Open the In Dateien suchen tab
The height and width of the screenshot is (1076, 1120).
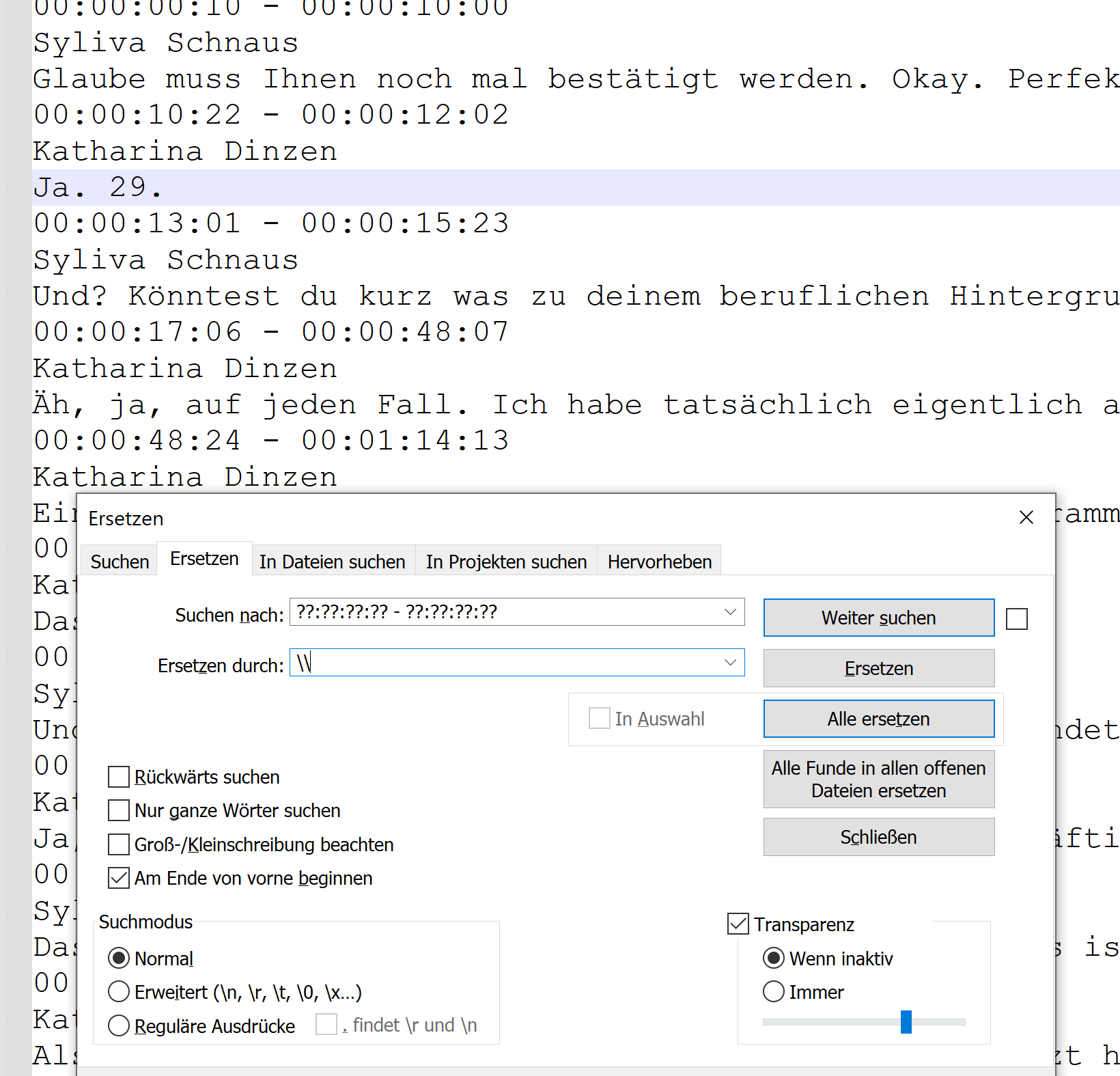click(x=332, y=562)
